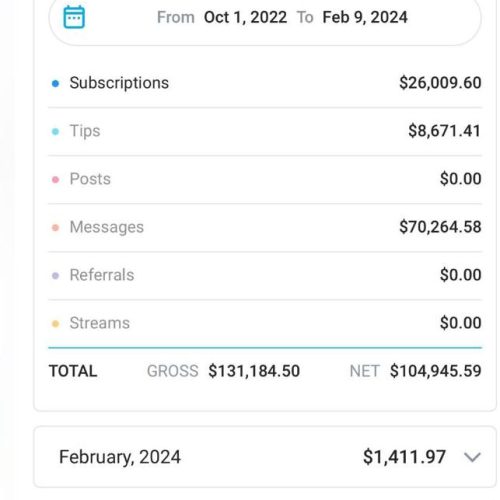The width and height of the screenshot is (500, 500).
Task: Click the purple Referrals color dot
Action: point(56,276)
